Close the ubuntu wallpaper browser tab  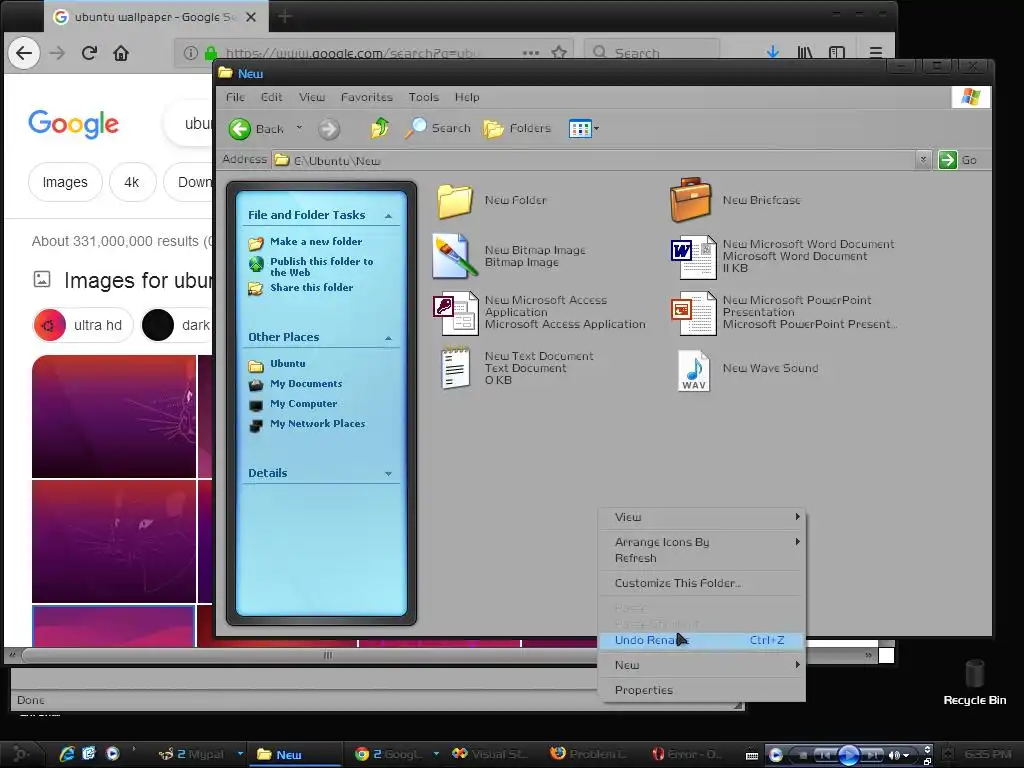[x=251, y=17]
